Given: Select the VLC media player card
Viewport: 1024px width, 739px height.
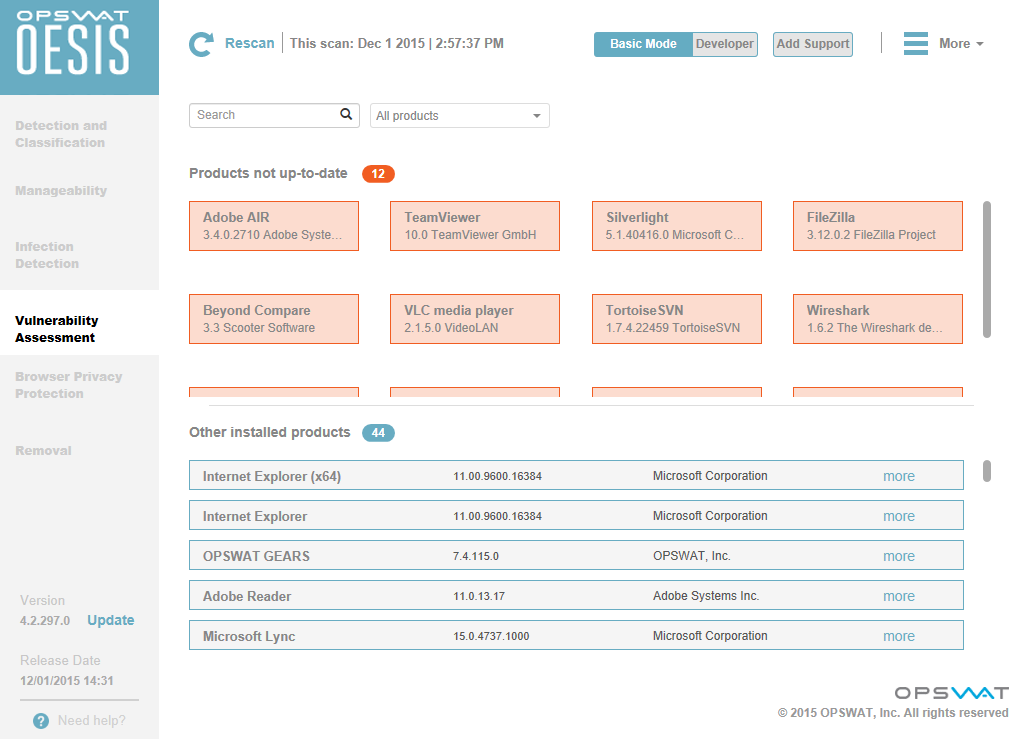Looking at the screenshot, I should [x=475, y=319].
